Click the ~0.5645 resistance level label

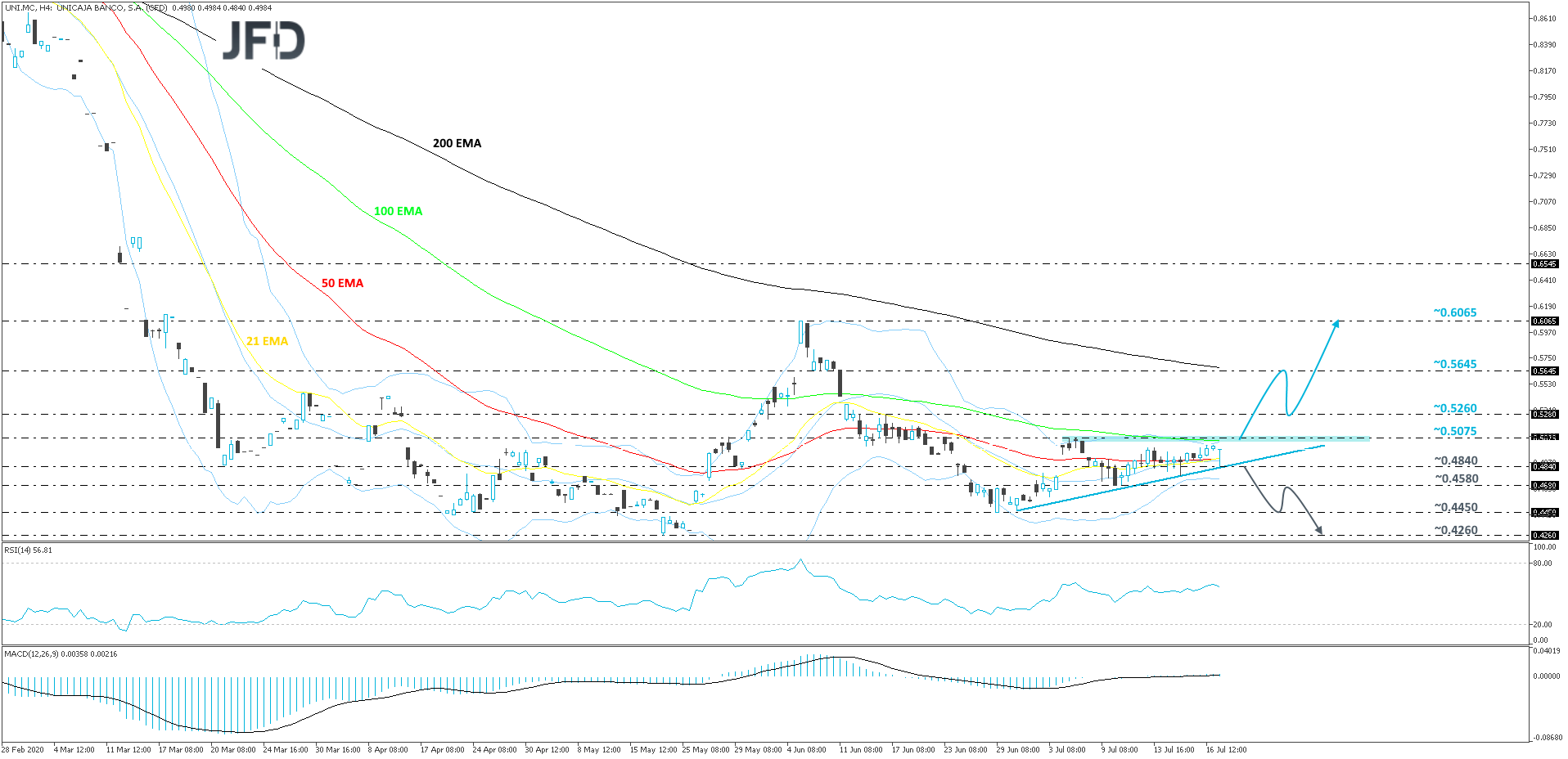pos(1454,364)
